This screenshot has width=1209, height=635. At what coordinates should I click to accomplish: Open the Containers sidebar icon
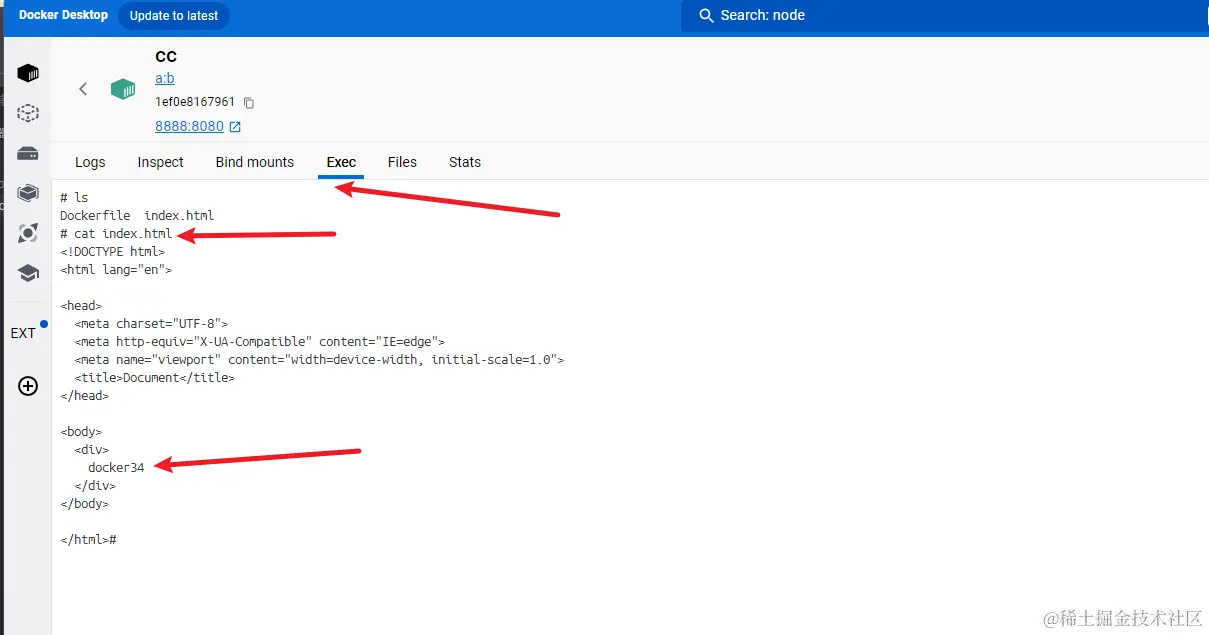(x=28, y=73)
